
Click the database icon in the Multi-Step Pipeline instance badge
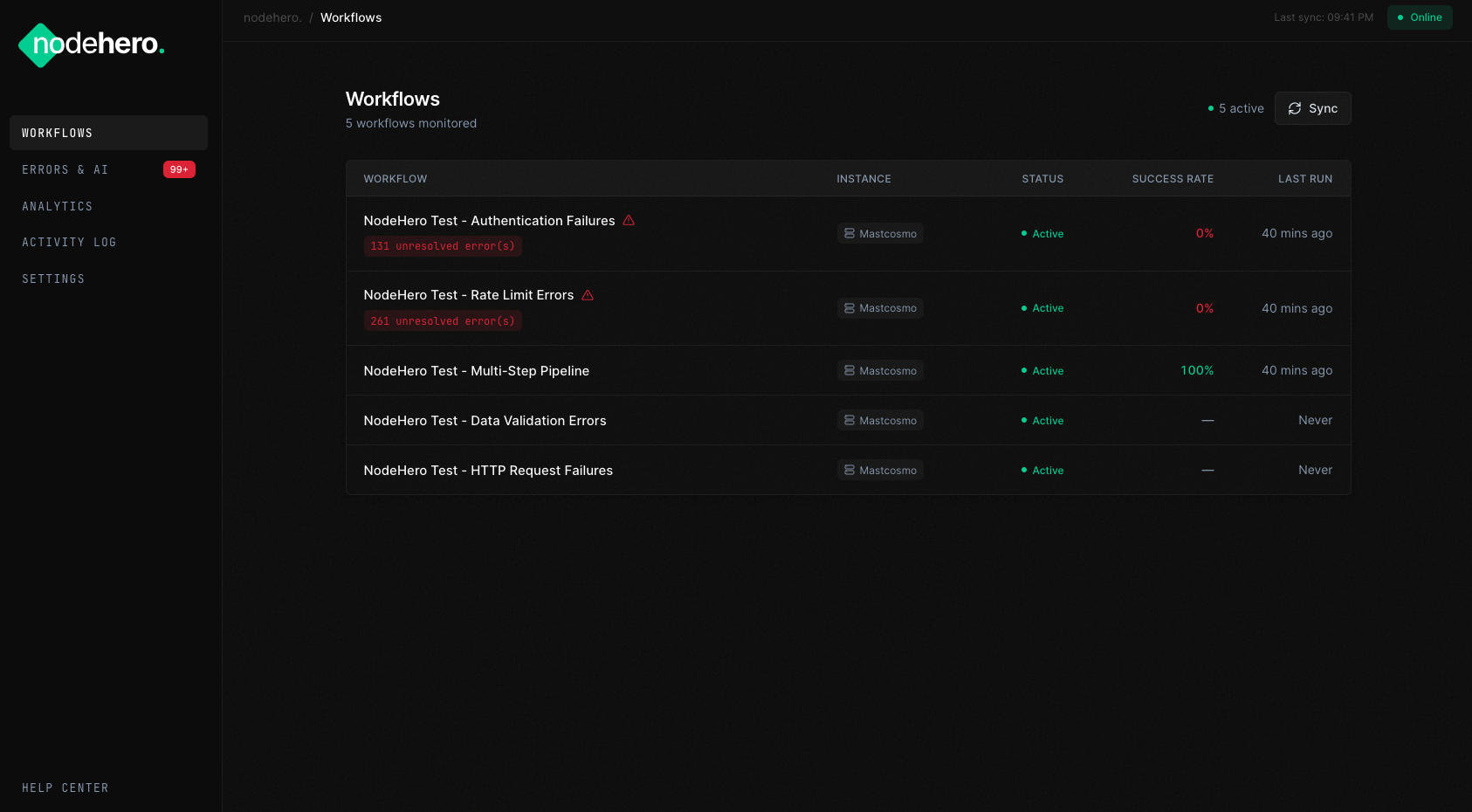(849, 370)
